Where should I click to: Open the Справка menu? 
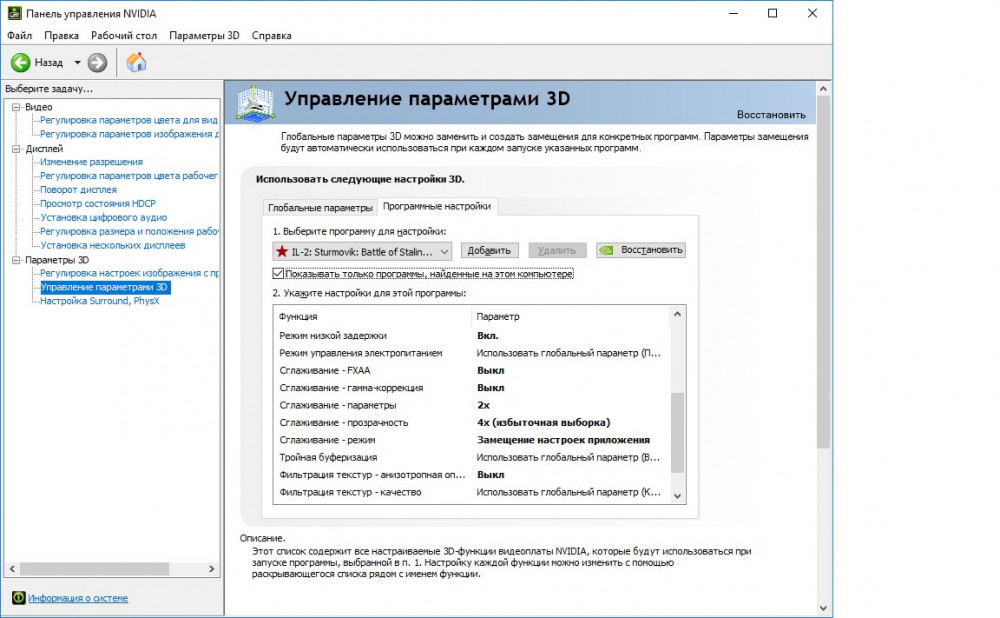[271, 36]
